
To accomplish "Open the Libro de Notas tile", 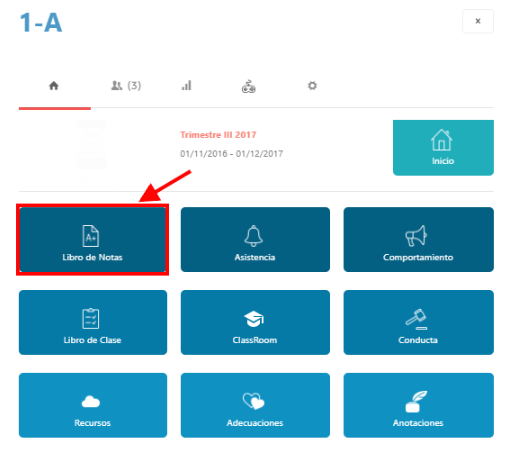I will click(93, 239).
